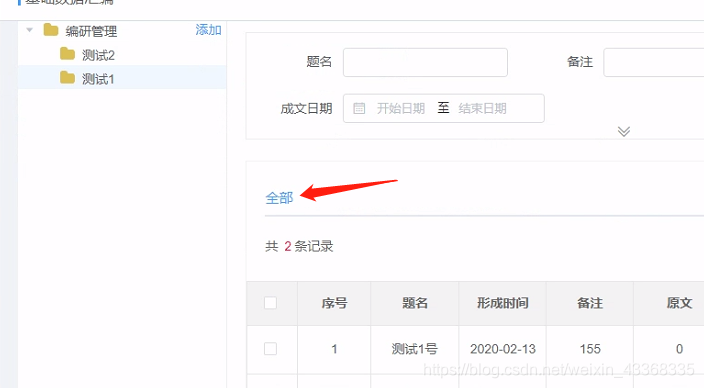Click the 测试1号 title cell
This screenshot has width=704, height=388.
pyautogui.click(x=414, y=349)
